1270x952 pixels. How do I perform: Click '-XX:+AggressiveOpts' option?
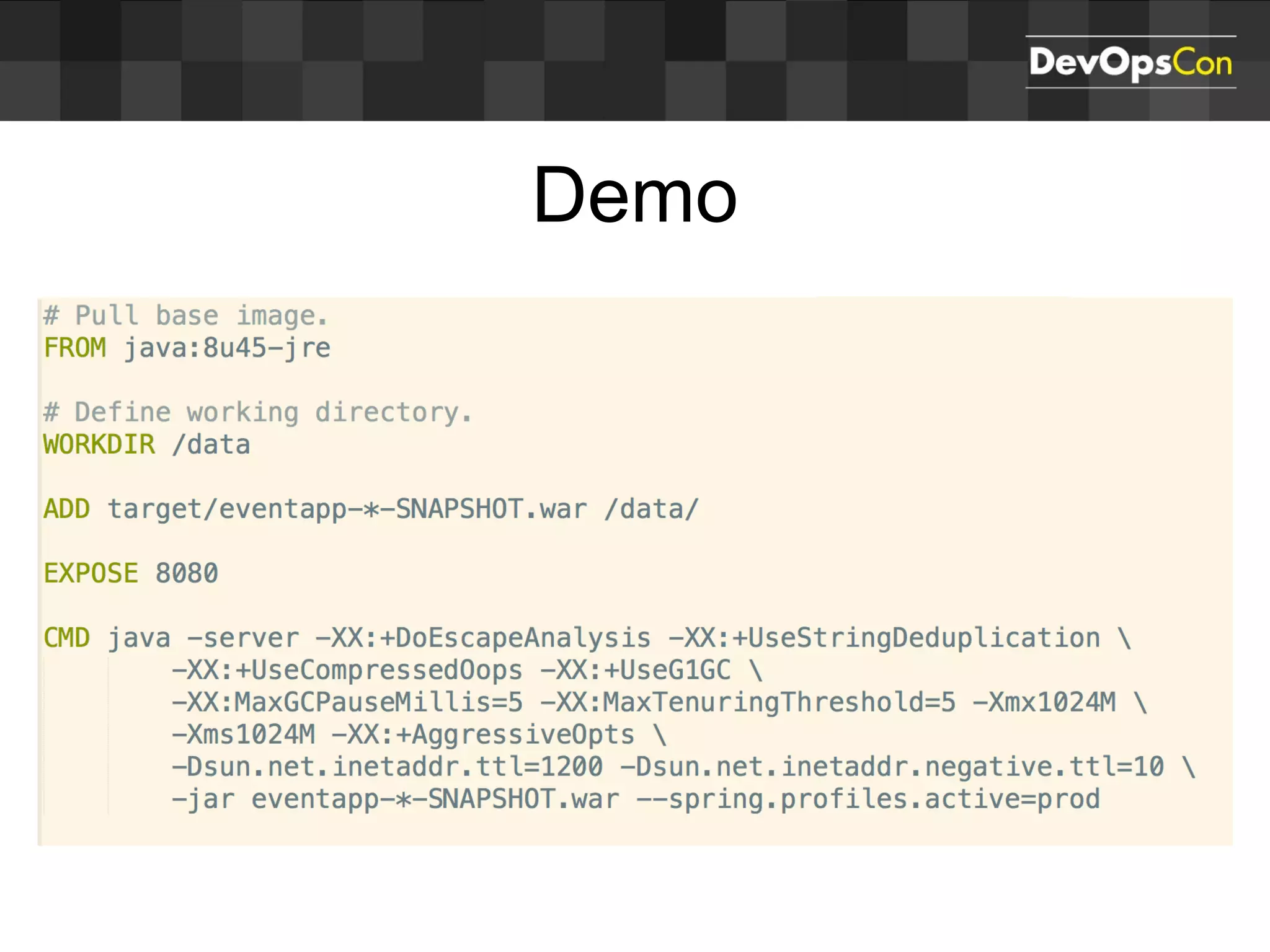coord(484,735)
